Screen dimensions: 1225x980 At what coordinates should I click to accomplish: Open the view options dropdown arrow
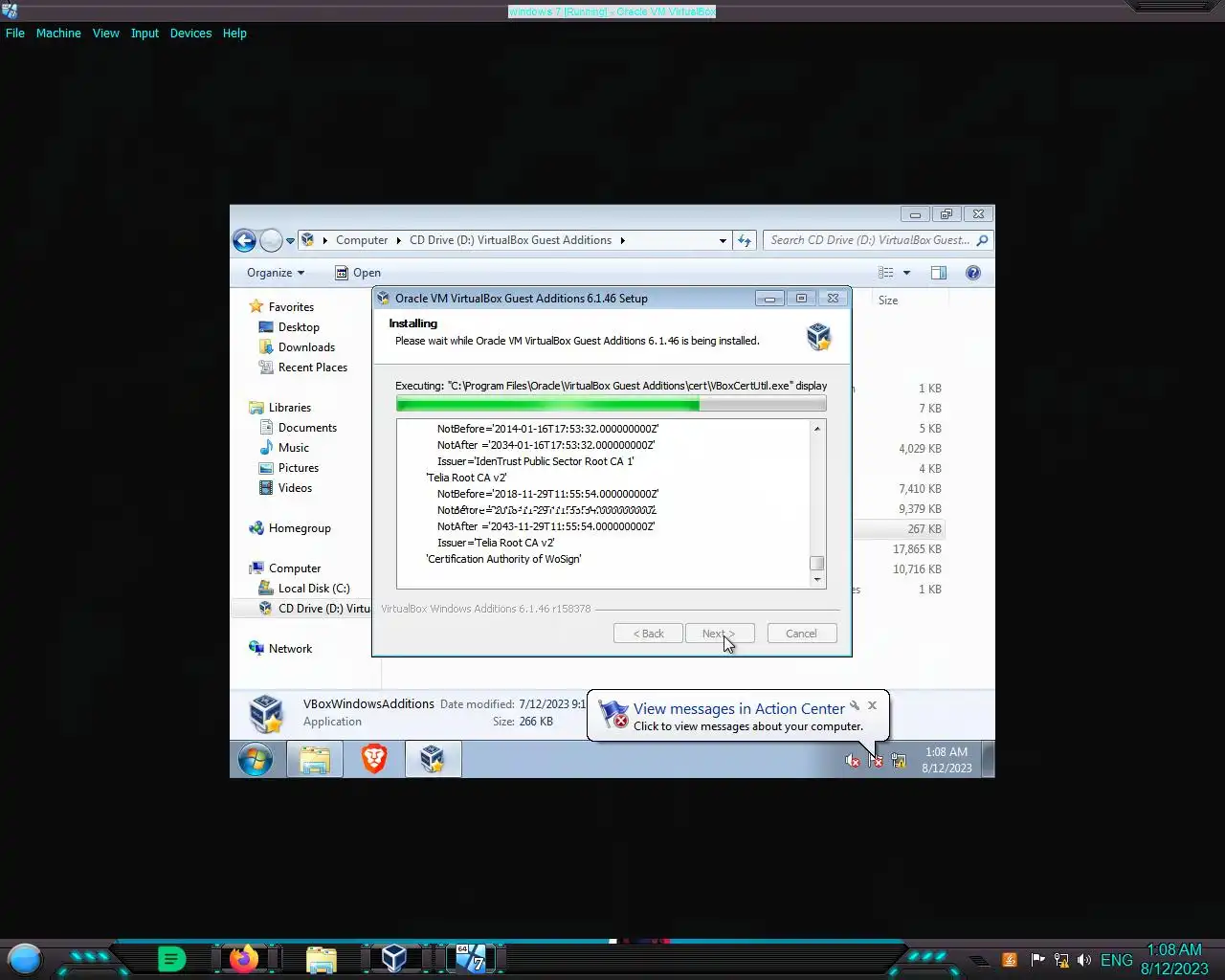[906, 273]
